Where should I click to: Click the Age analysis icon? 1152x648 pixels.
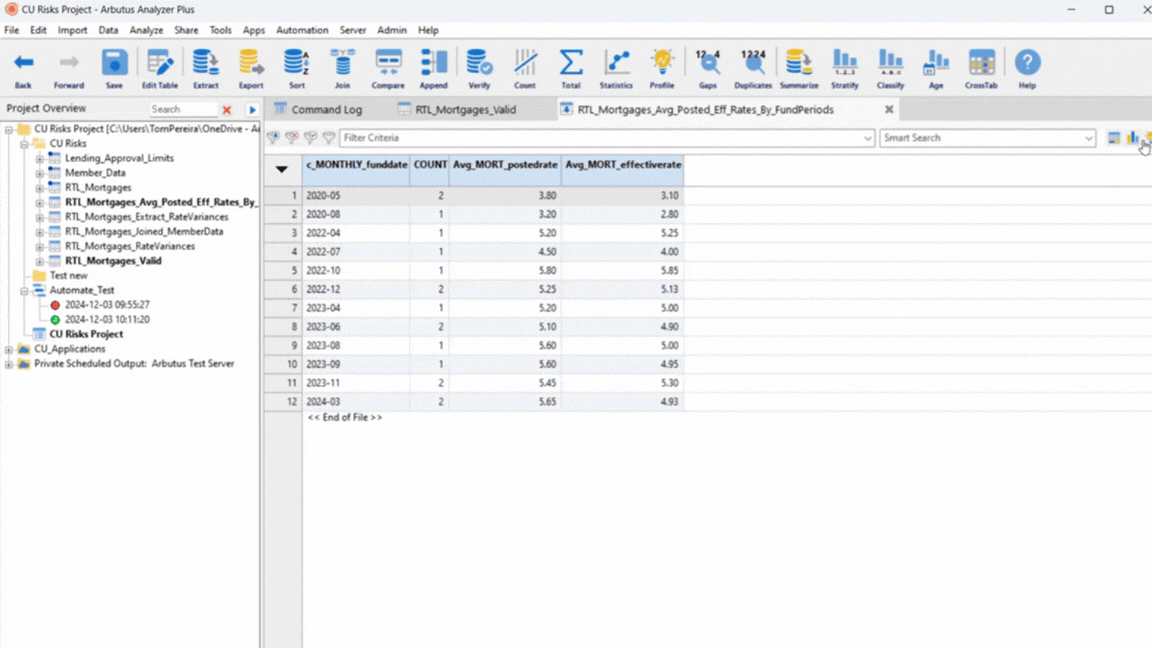coord(935,66)
